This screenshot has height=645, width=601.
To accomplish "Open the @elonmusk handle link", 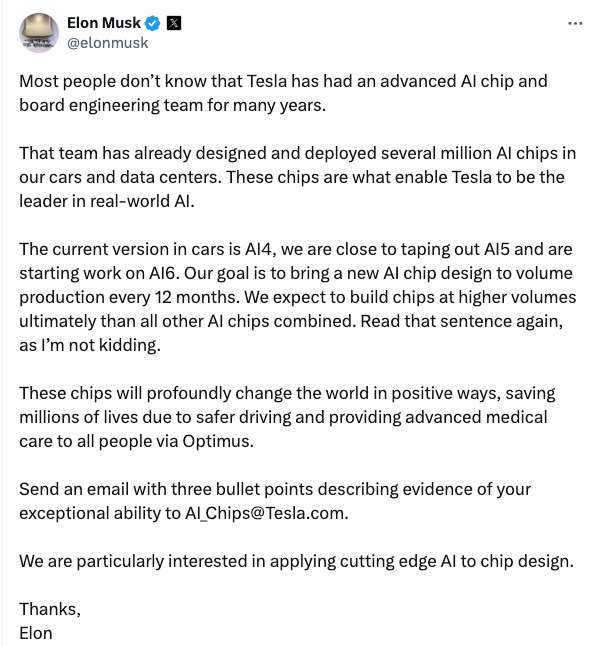I will tap(107, 43).
